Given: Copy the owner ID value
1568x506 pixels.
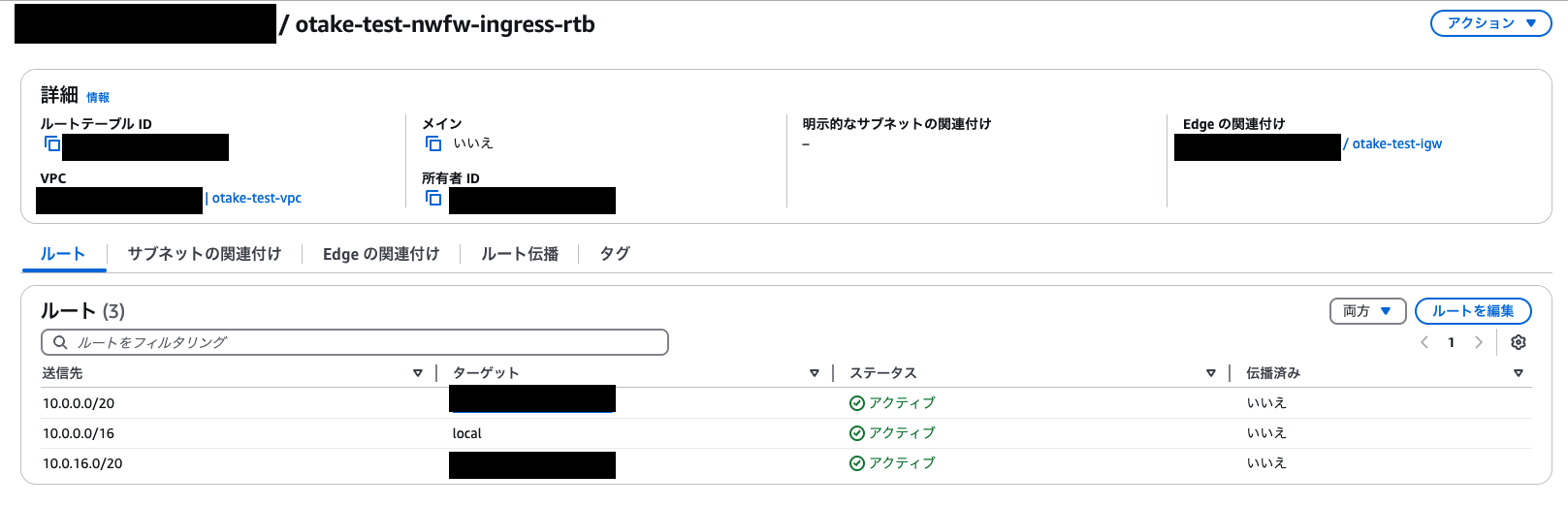Looking at the screenshot, I should tap(433, 198).
